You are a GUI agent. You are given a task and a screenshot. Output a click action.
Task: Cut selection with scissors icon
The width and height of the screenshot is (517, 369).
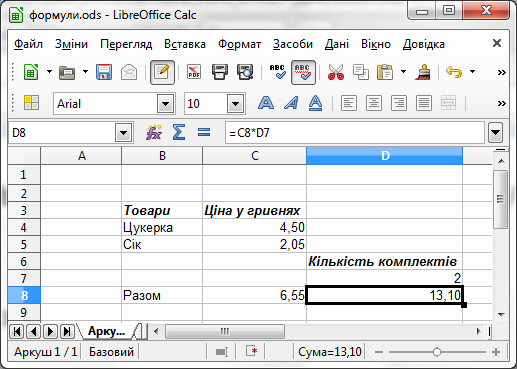pos(336,72)
